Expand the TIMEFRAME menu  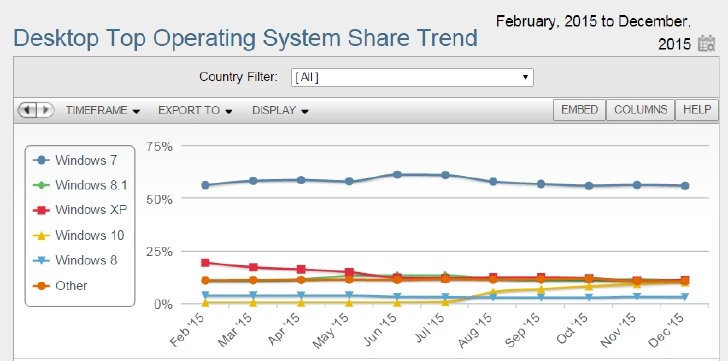point(103,110)
